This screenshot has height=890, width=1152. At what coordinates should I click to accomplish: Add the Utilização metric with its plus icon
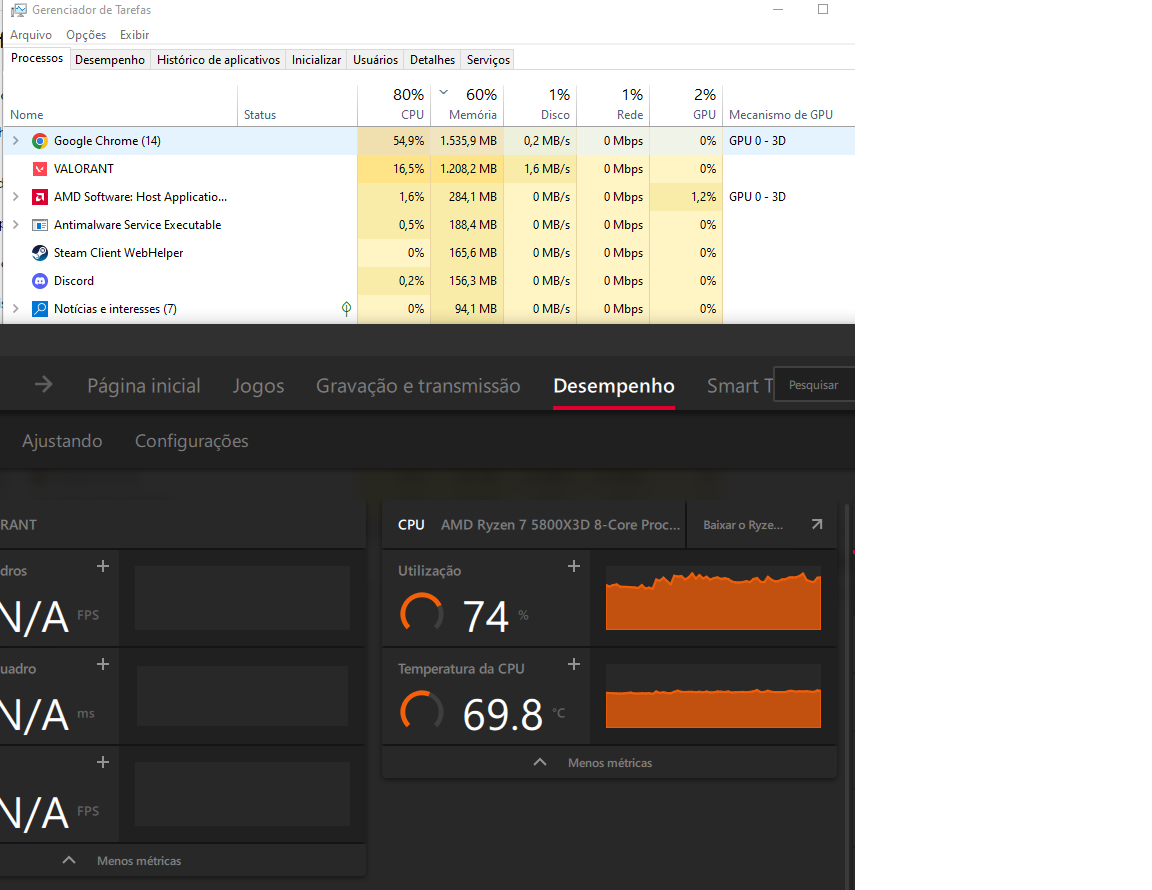(574, 566)
